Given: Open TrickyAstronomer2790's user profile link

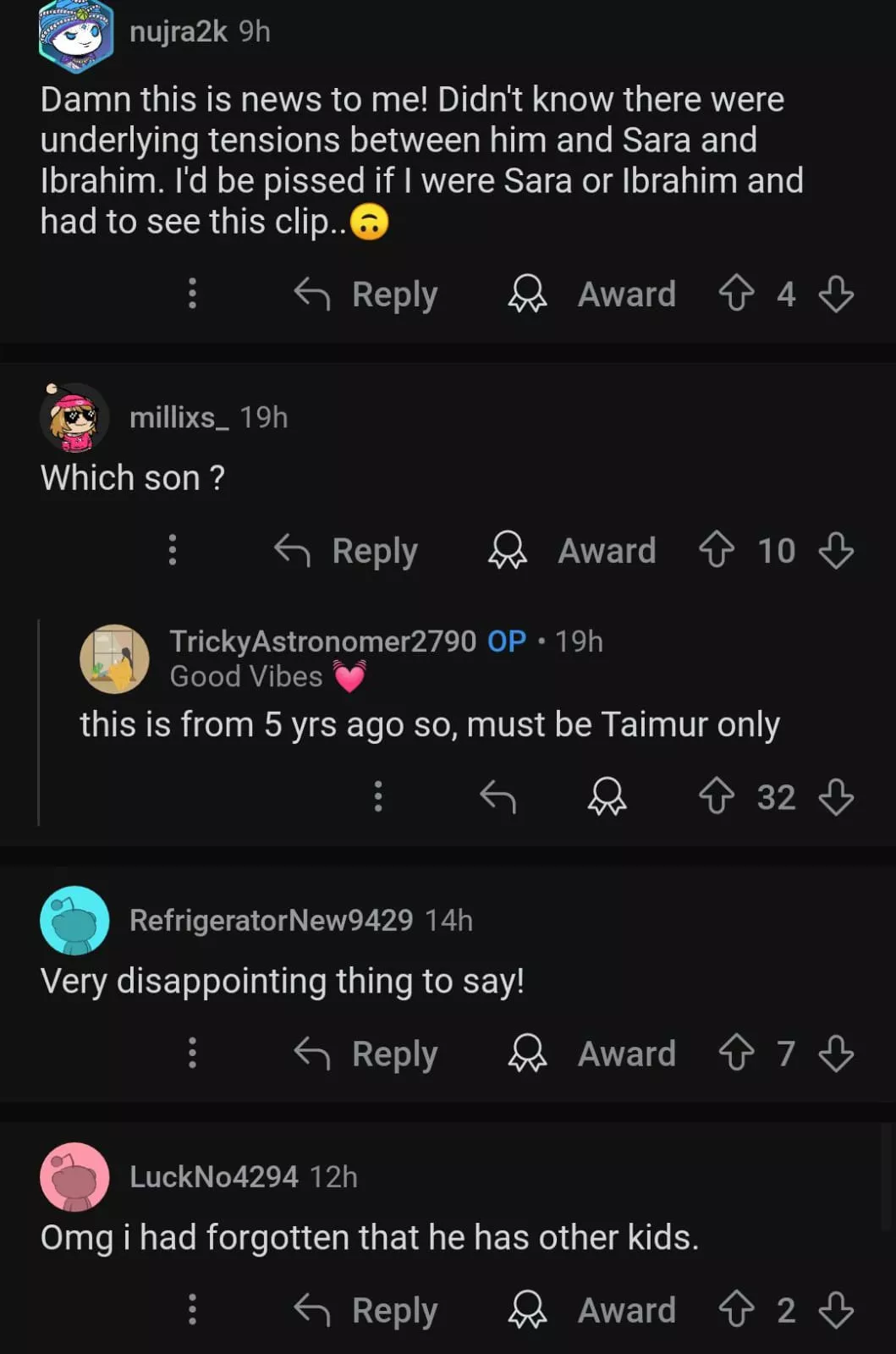Looking at the screenshot, I should pos(322,641).
